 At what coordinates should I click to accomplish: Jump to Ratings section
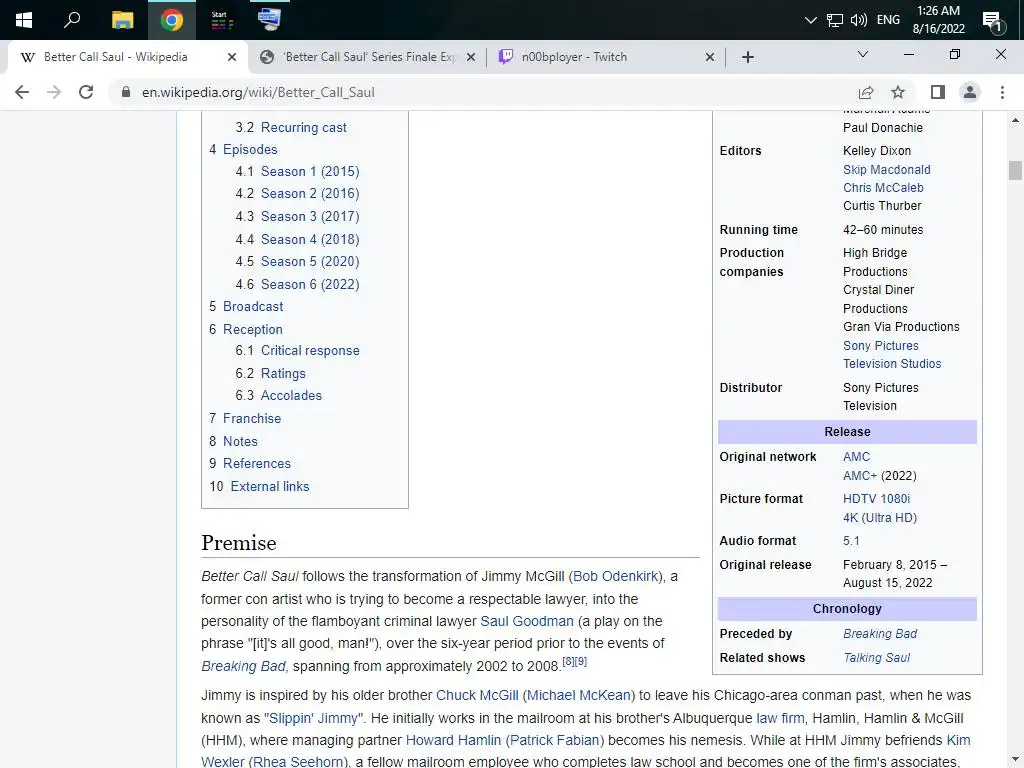click(x=283, y=374)
